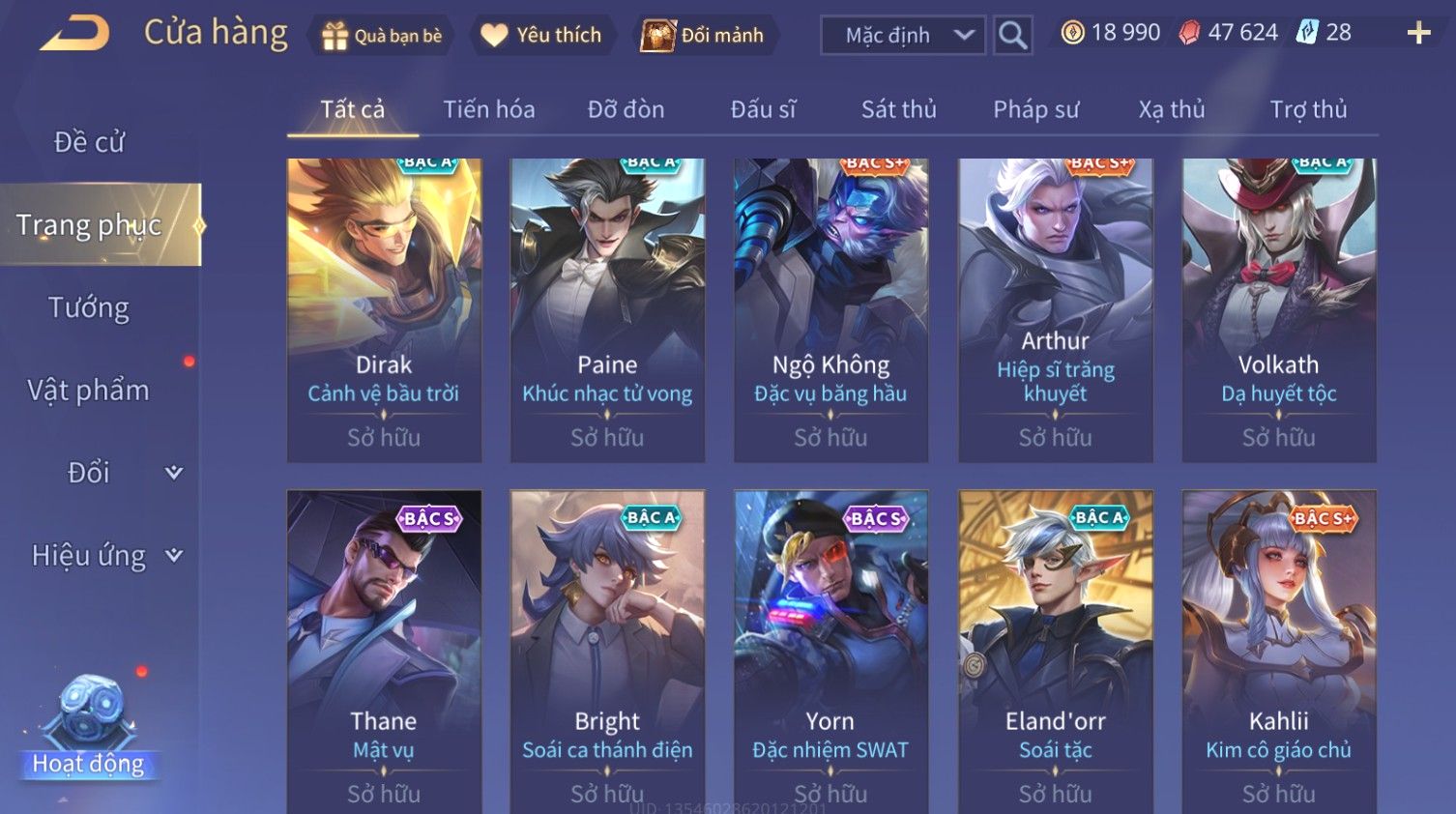Viewport: 1456px width, 814px height.
Task: Click the plus icon to add currency
Action: 1418,34
